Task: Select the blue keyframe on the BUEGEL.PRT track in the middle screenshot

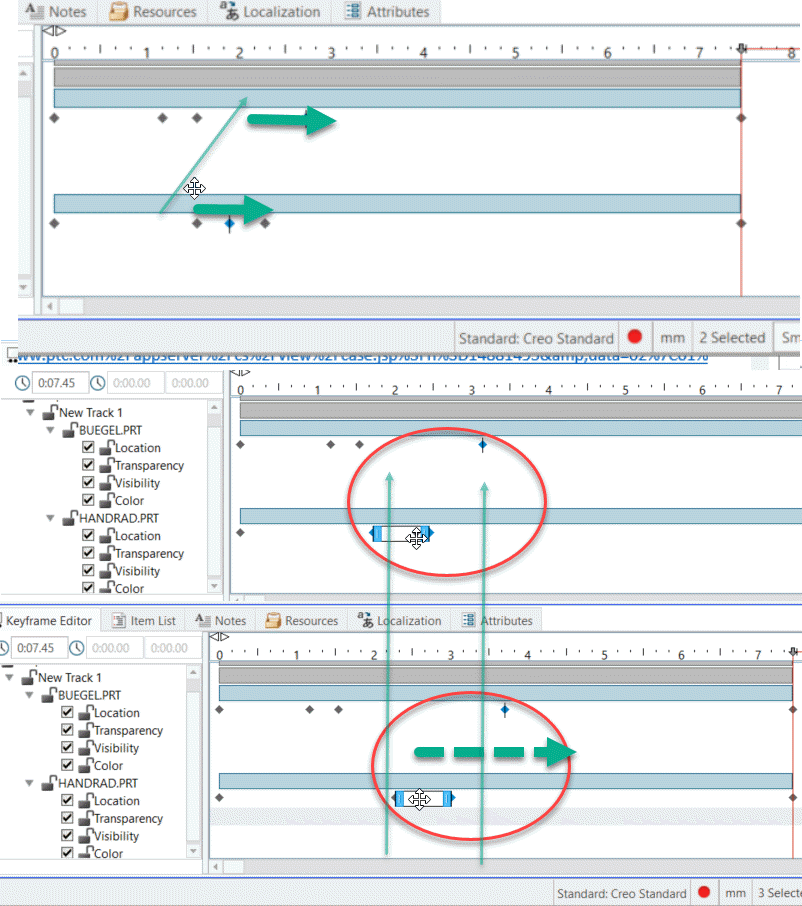Action: pos(482,444)
